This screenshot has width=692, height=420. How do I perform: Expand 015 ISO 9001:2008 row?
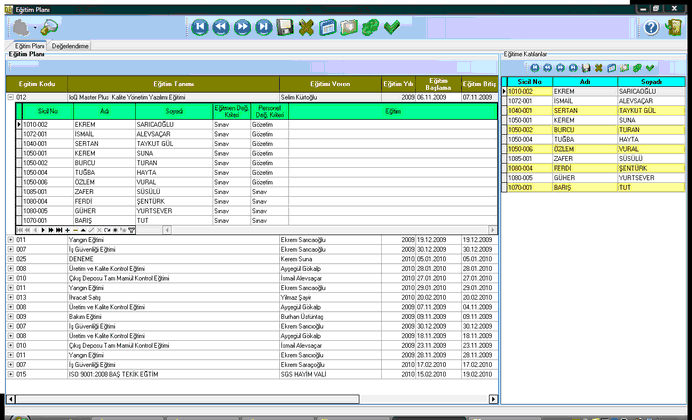pos(11,374)
